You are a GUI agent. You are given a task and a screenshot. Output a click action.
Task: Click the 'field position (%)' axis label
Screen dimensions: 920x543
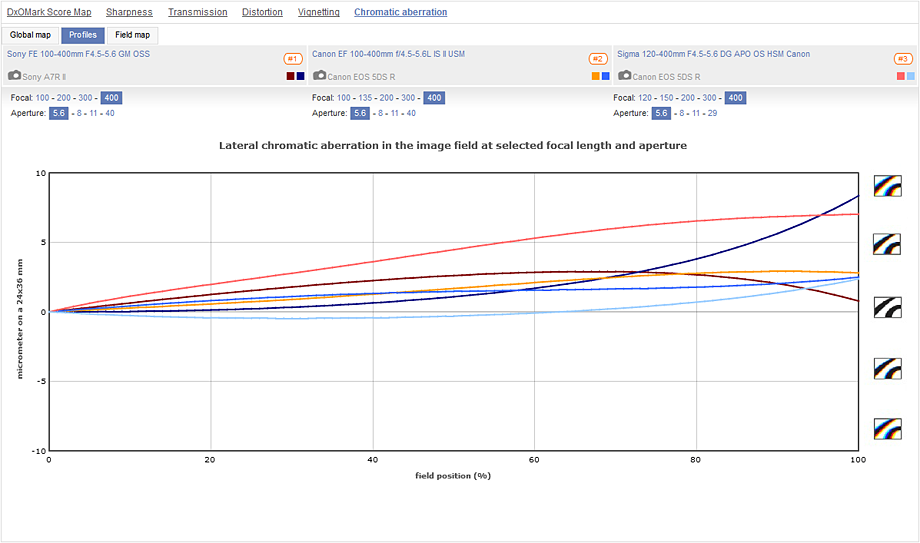point(453,475)
